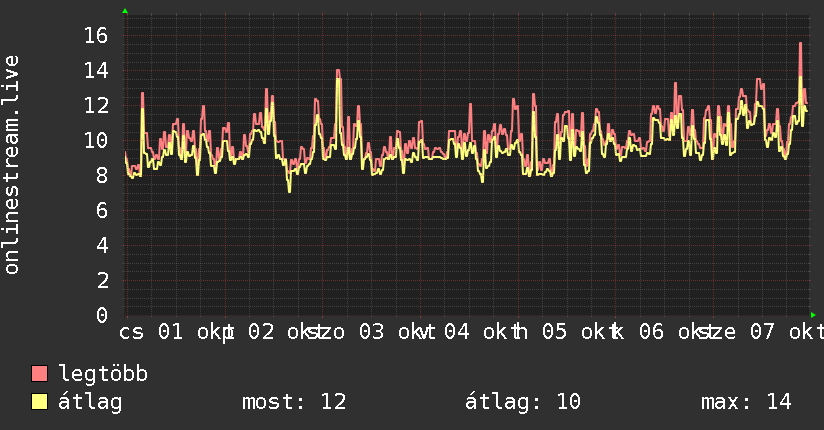Screen dimensions: 824x430
Task: Select the átlag legend label beside the yellow swatch
Action: (90, 403)
